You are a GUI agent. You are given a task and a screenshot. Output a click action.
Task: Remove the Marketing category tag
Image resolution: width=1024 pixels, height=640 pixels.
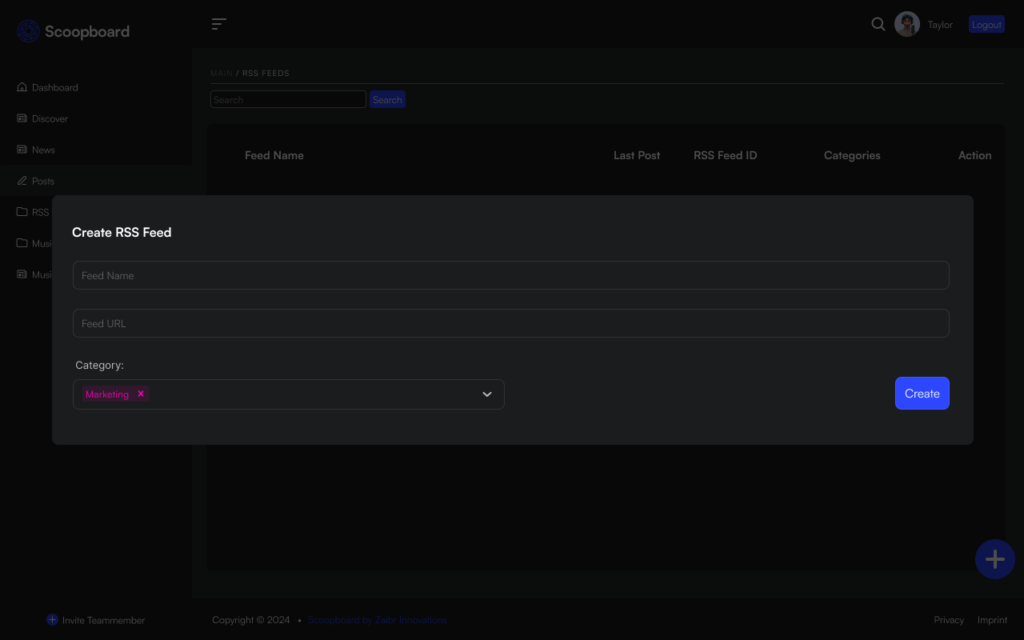click(x=141, y=394)
